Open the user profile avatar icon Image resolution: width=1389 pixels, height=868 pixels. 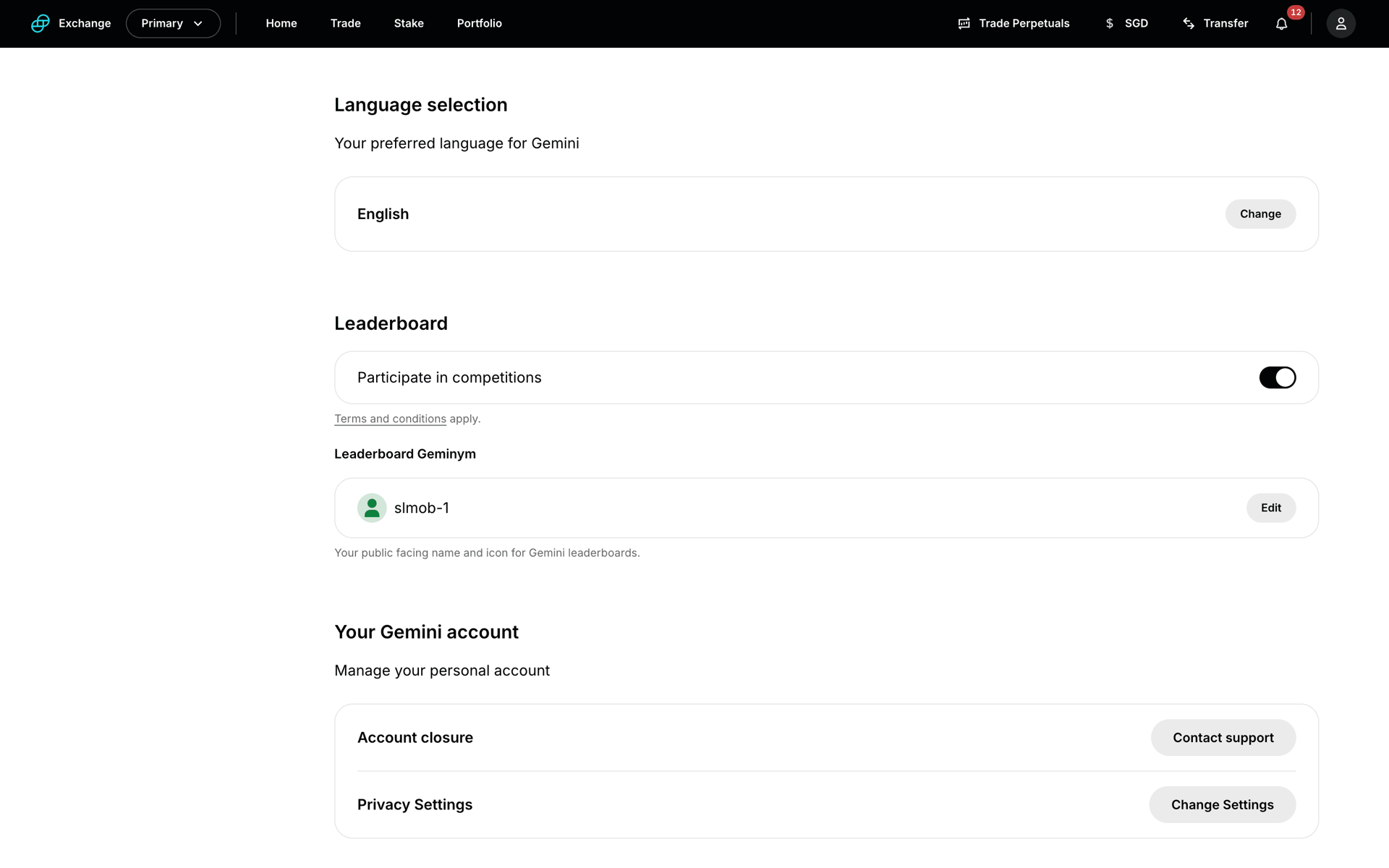click(x=1341, y=23)
